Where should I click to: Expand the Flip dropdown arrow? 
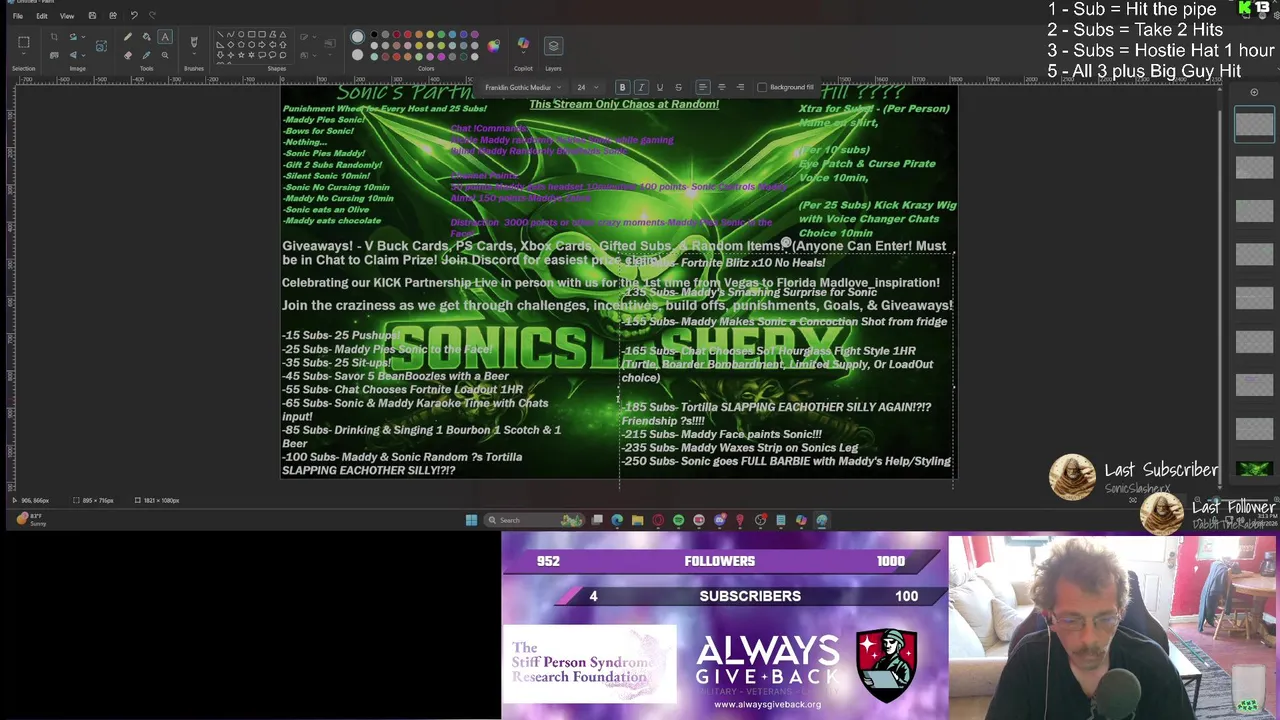tap(83, 55)
